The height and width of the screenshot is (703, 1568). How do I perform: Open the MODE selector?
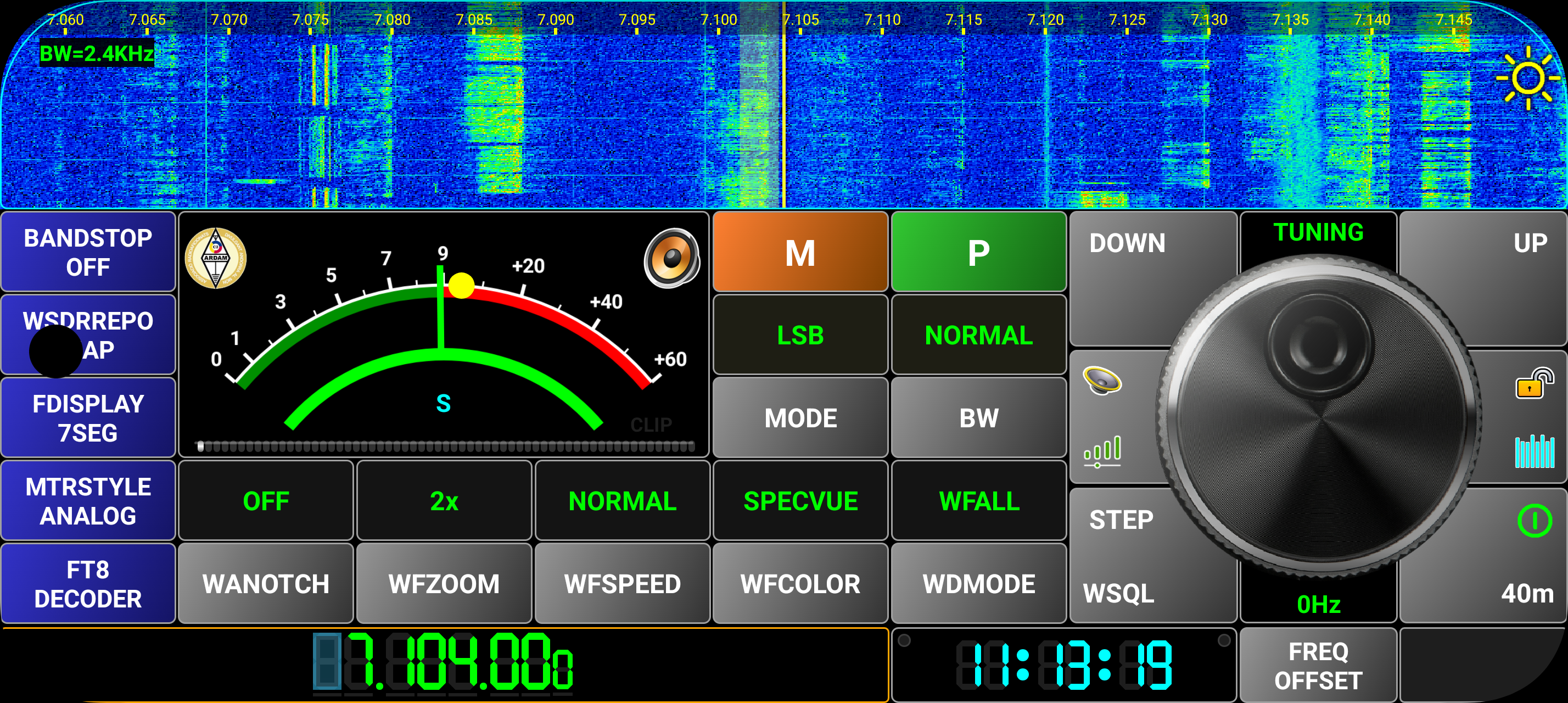click(800, 418)
